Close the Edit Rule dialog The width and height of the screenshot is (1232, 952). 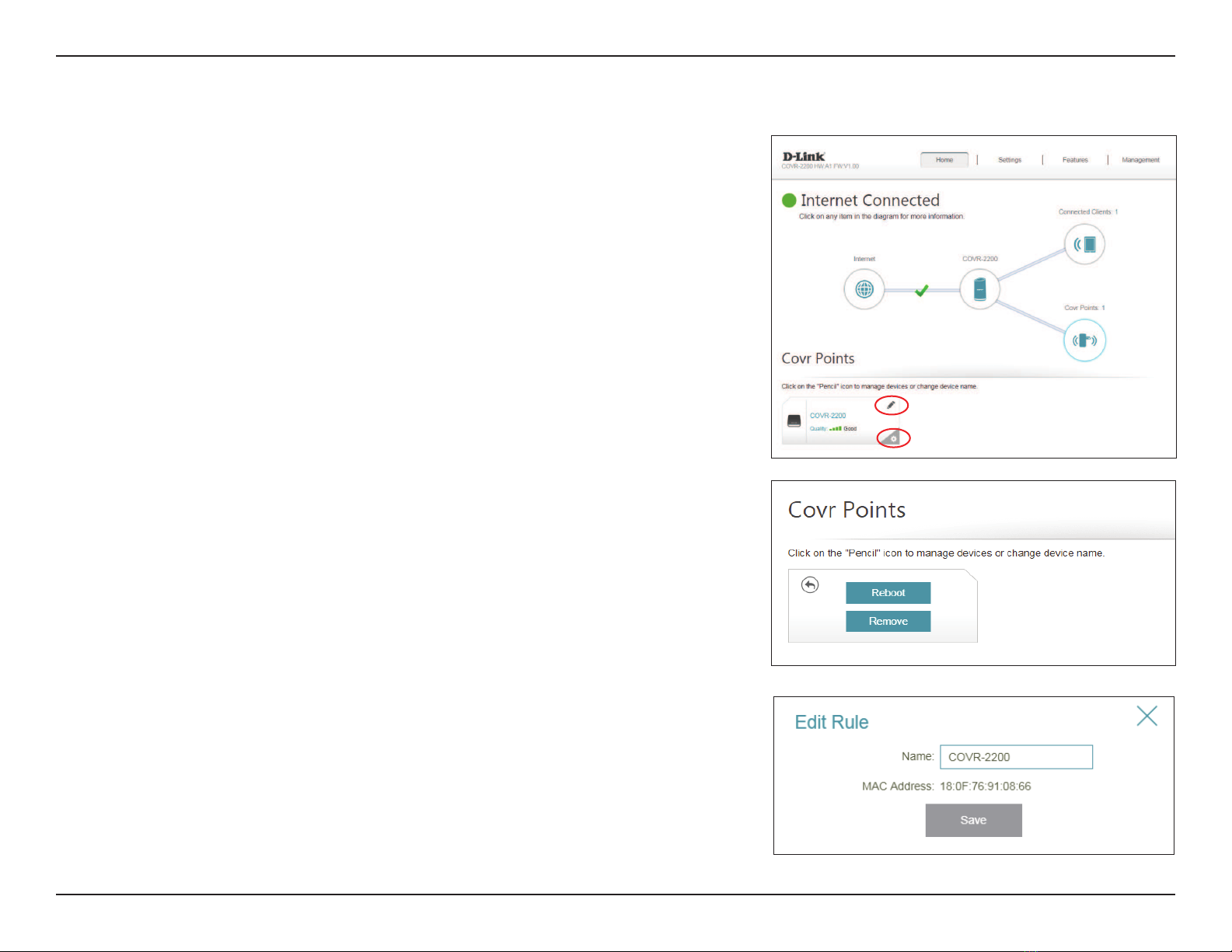[1146, 716]
